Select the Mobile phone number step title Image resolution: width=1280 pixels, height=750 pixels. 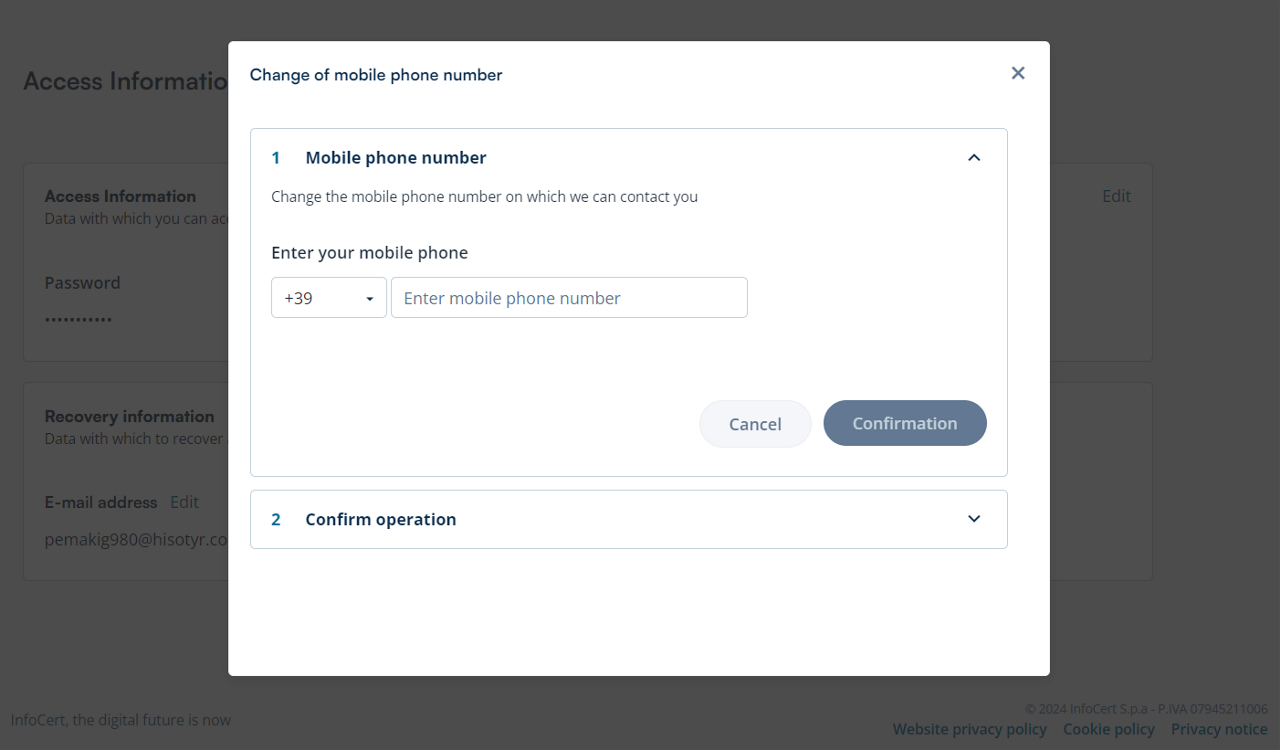[x=396, y=158]
